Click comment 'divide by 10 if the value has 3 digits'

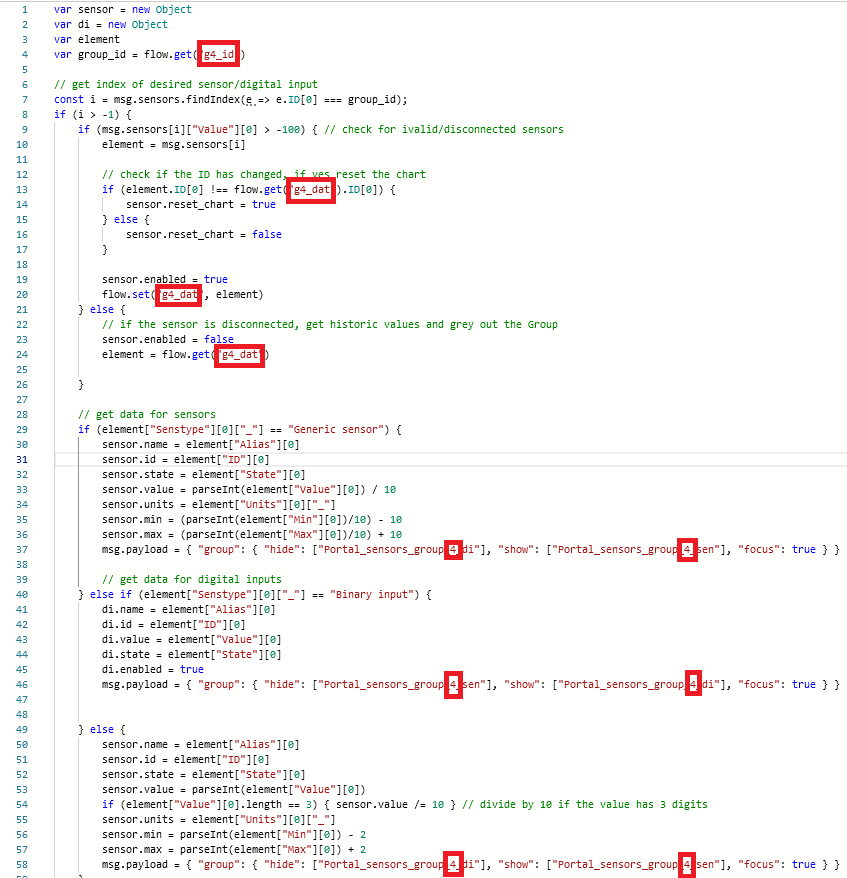click(x=594, y=805)
